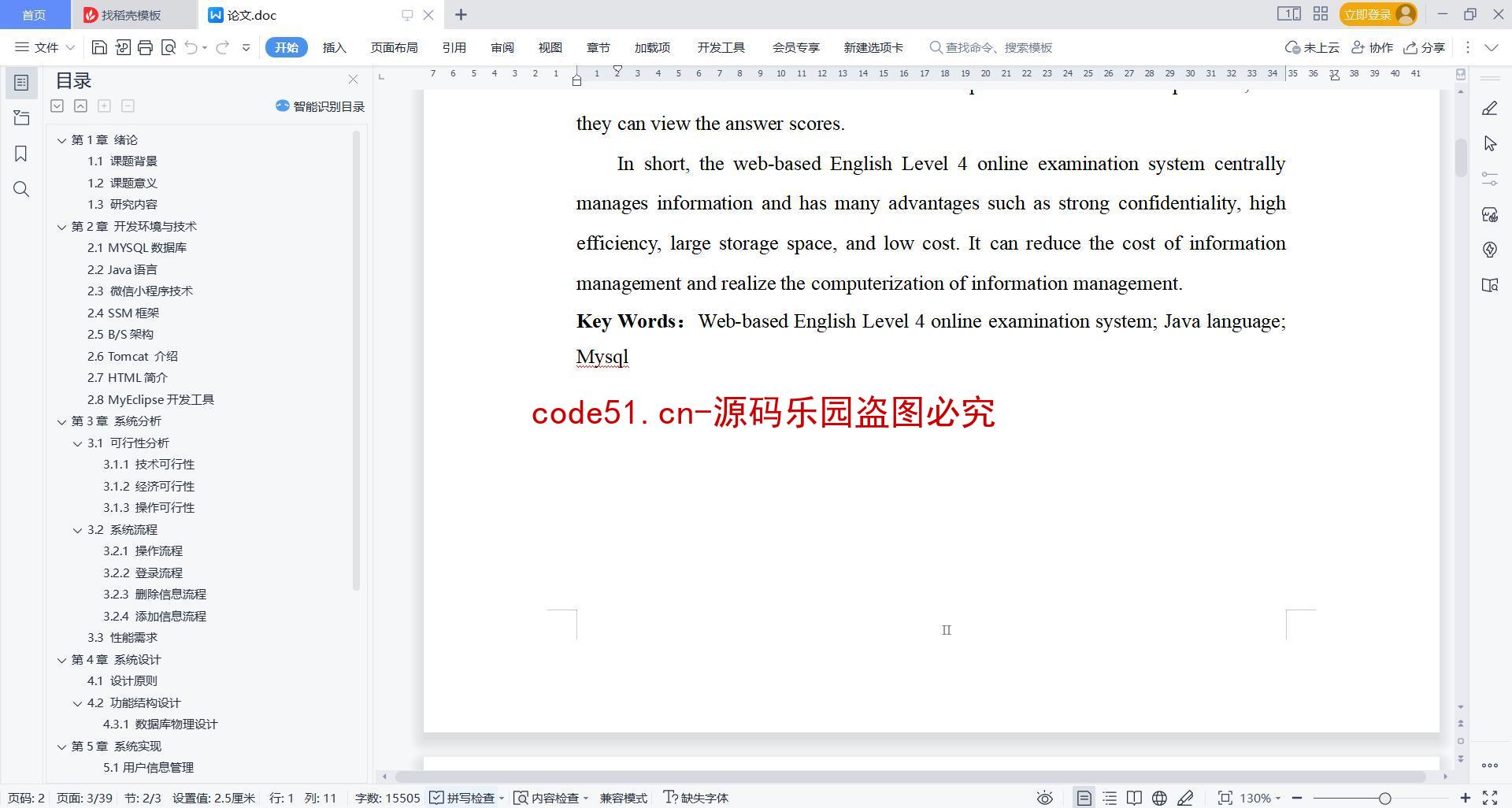Open the bookmark icon in left sidebar
The width and height of the screenshot is (1512, 808).
tap(21, 154)
